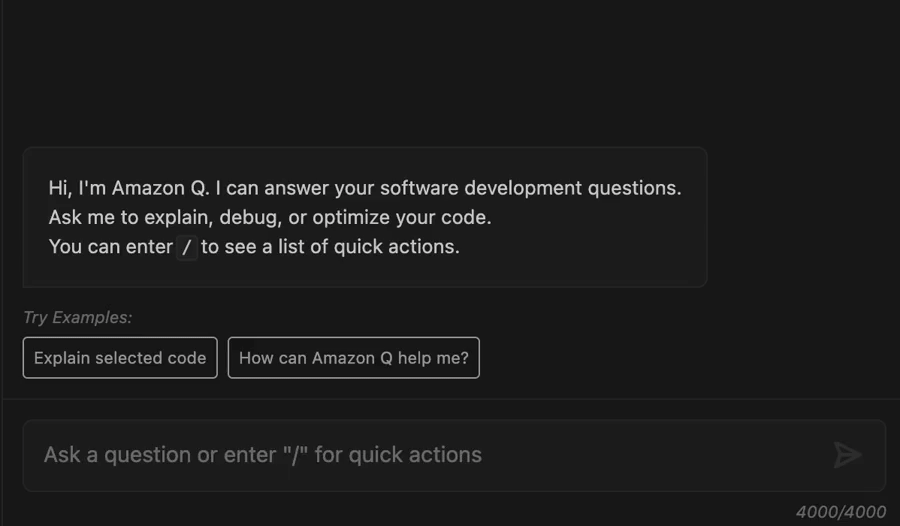Click the Explain selected code example

[x=120, y=358]
